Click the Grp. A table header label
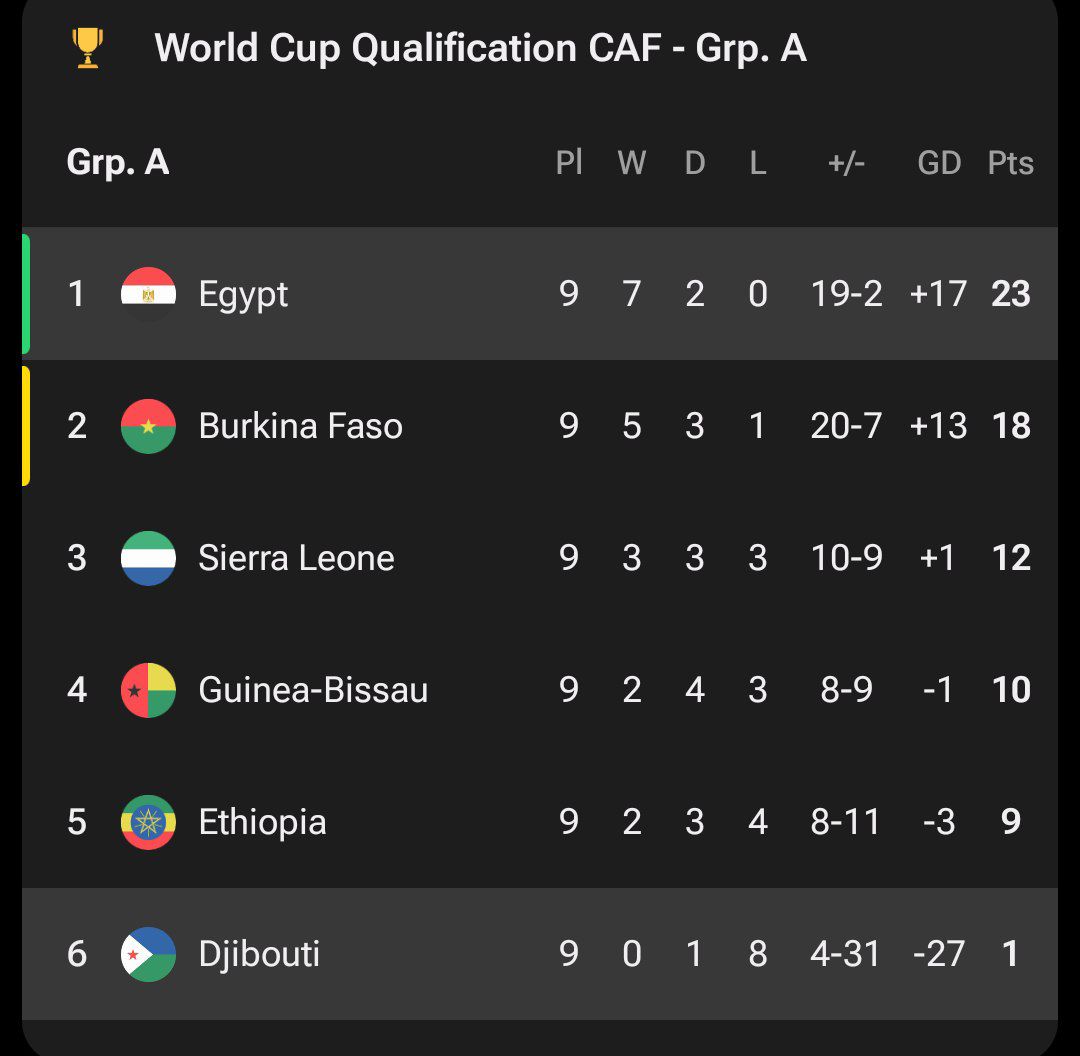This screenshot has height=1056, width=1080. pos(117,162)
